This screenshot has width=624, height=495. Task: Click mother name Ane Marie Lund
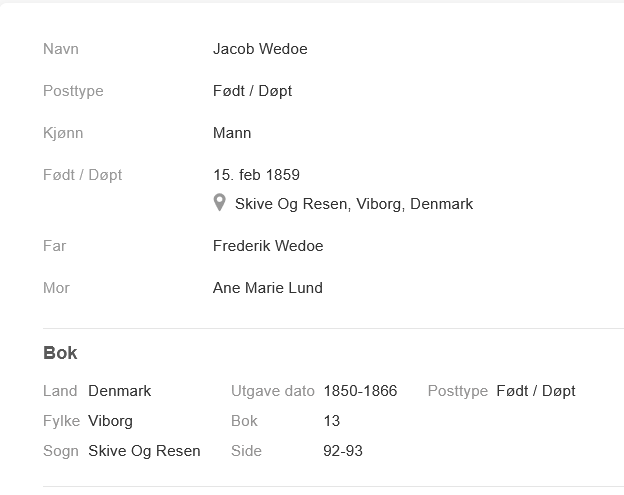point(268,288)
